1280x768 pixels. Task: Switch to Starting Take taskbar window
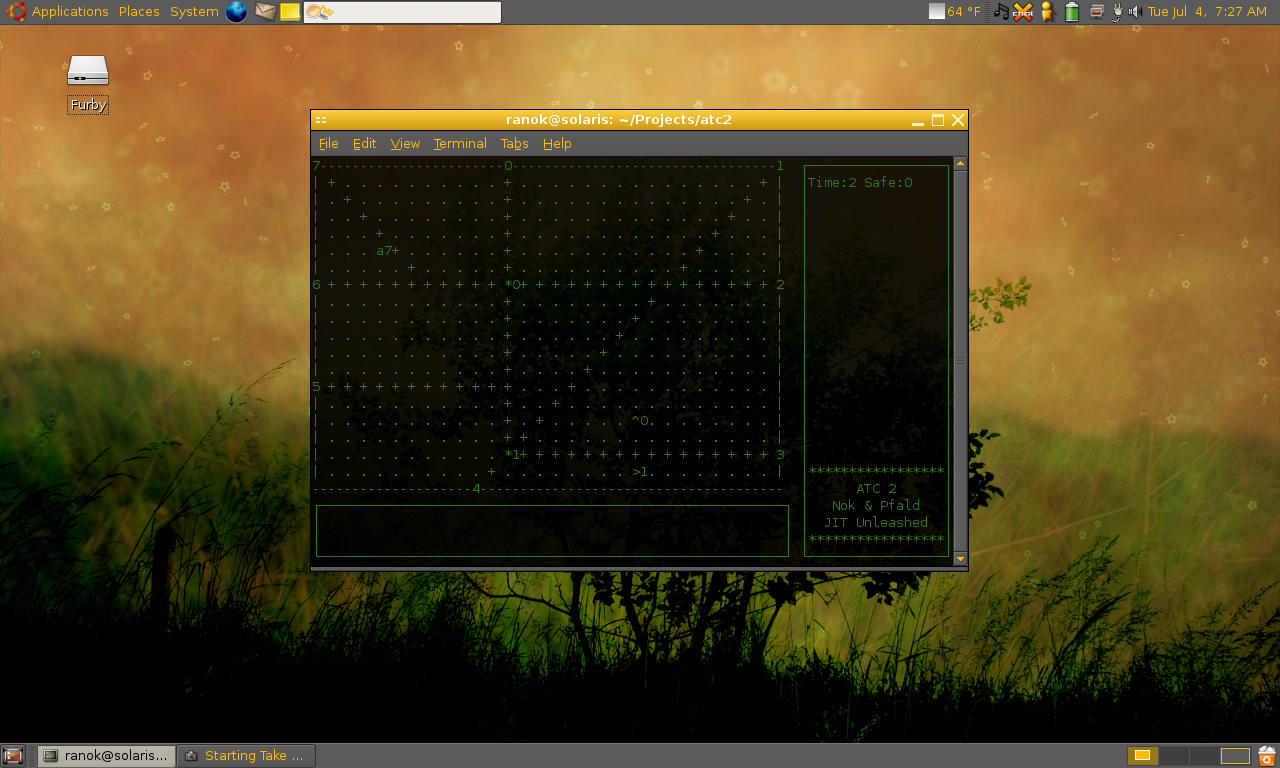coord(246,756)
